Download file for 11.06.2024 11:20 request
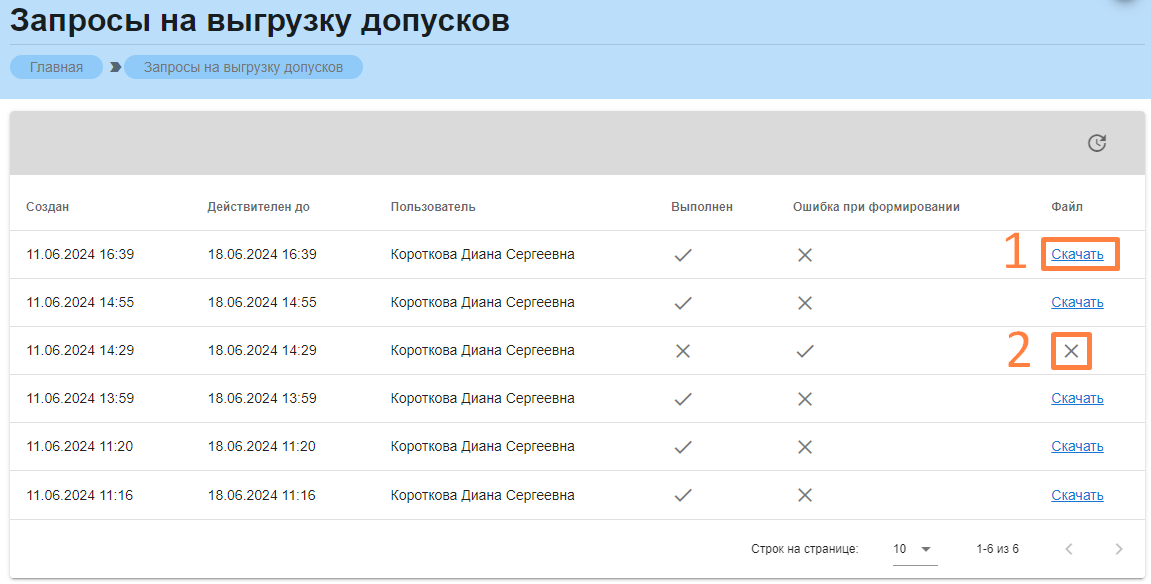The image size is (1151, 584). click(x=1077, y=447)
